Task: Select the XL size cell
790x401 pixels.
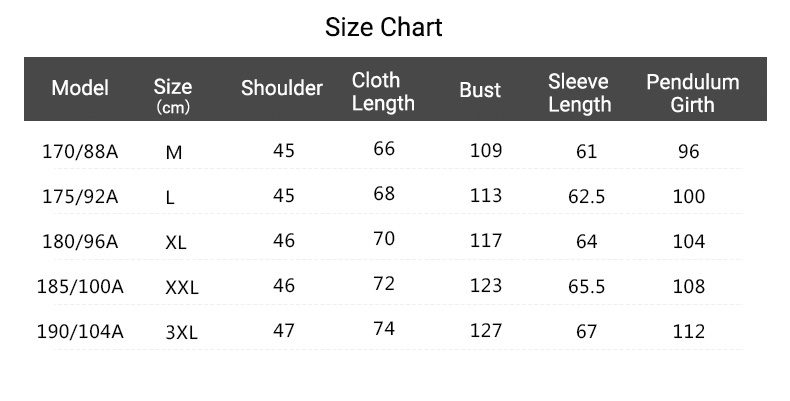Action: (x=176, y=243)
